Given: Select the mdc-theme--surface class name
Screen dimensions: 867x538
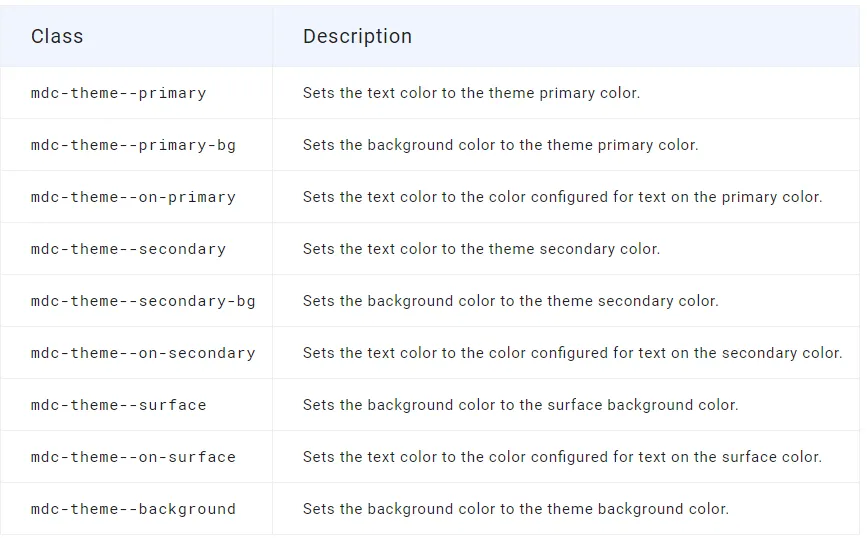Looking at the screenshot, I should (x=118, y=405).
